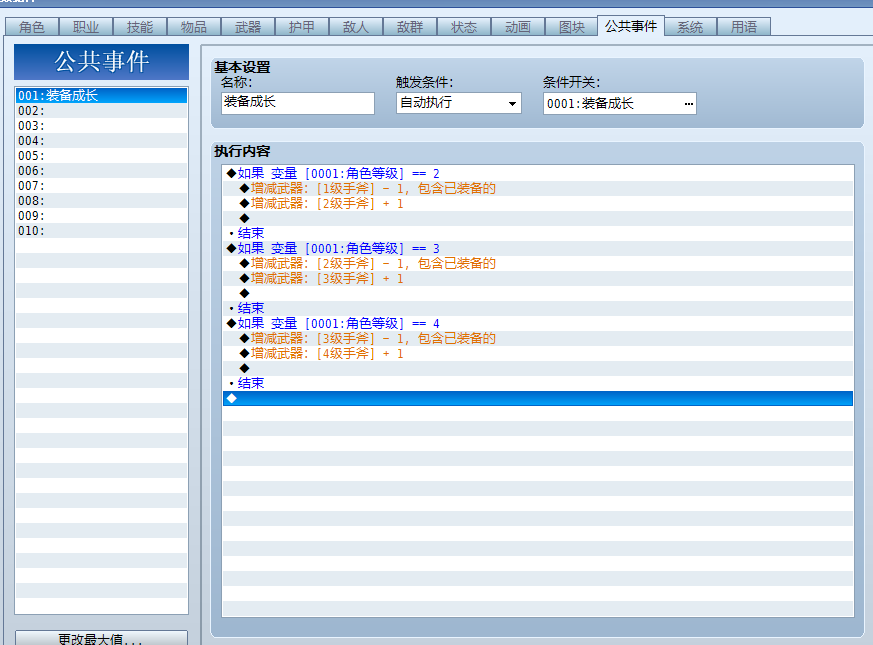Switch to the 图块 tab
The width and height of the screenshot is (873, 645).
(x=572, y=27)
